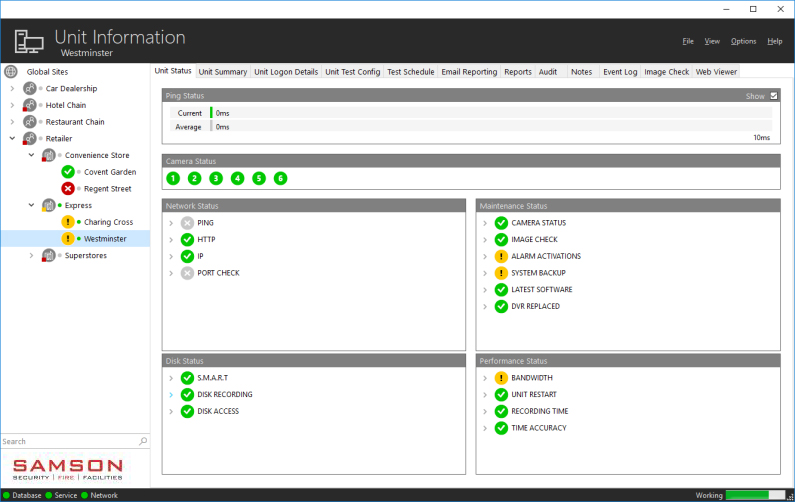
Task: Expand the Superstores tree node
Action: [x=31, y=255]
